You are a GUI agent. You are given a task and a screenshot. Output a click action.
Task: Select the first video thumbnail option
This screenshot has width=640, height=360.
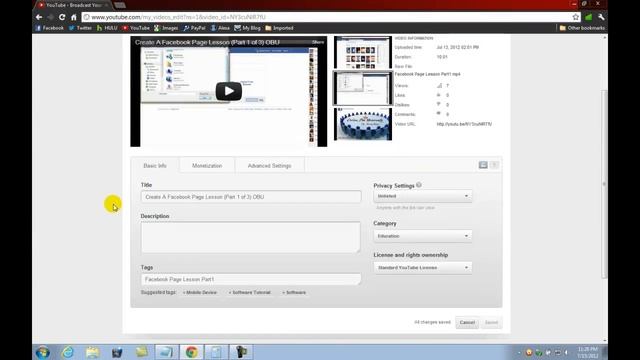pyautogui.click(x=363, y=52)
